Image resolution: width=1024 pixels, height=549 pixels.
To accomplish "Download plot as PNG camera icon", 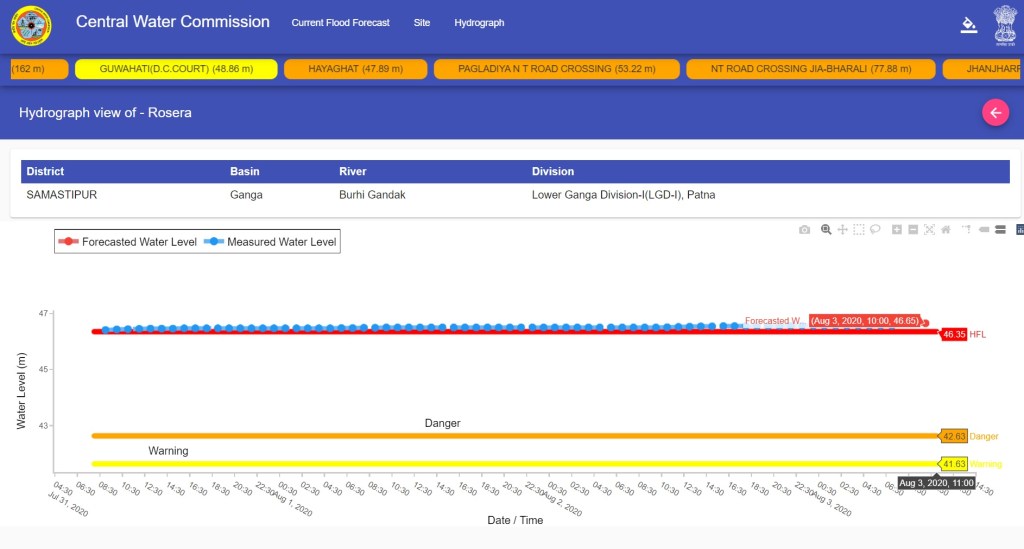I will pos(804,230).
